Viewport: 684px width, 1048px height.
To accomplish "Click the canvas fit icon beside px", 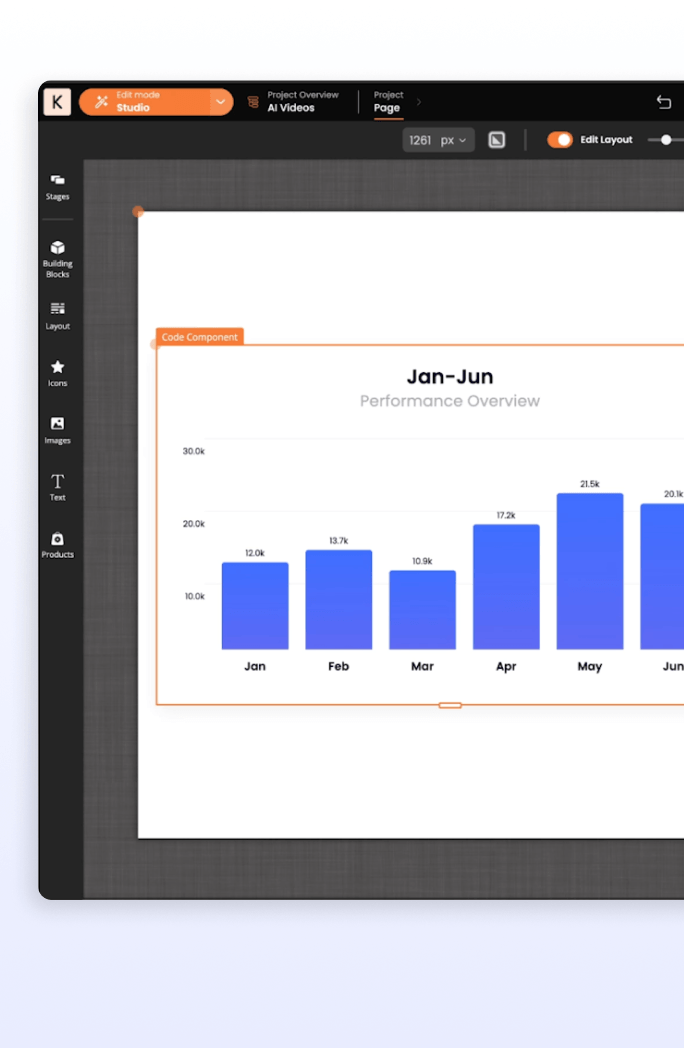I will [x=497, y=140].
